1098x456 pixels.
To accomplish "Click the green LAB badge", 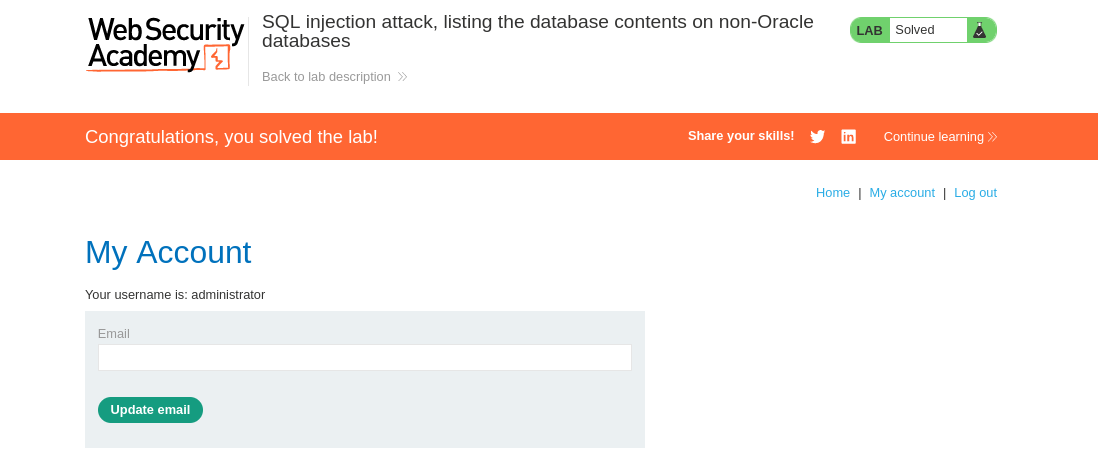I will click(x=869, y=30).
